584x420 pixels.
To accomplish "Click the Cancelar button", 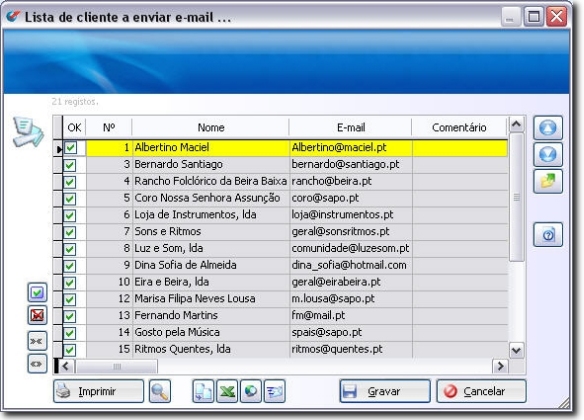I will 481,391.
